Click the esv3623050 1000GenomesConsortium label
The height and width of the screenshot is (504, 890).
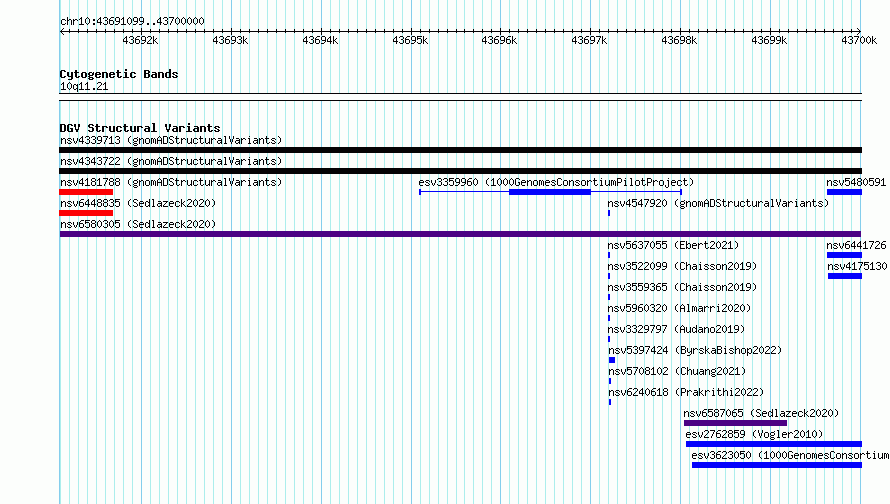pyautogui.click(x=790, y=455)
